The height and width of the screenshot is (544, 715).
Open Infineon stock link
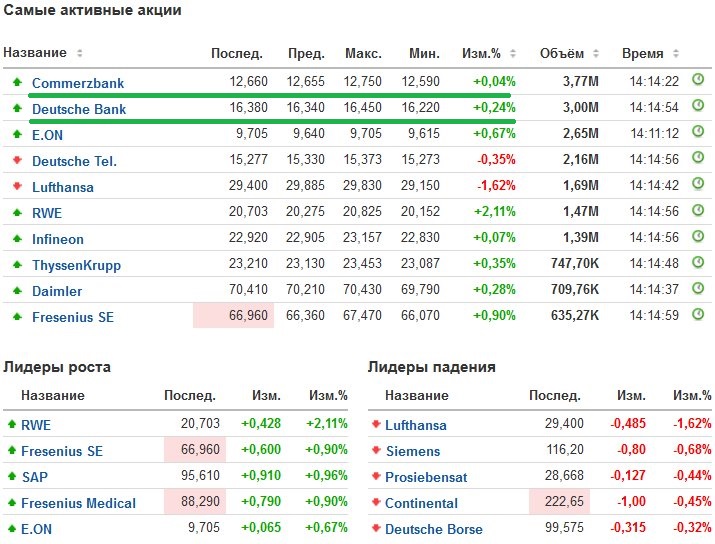pyautogui.click(x=58, y=239)
